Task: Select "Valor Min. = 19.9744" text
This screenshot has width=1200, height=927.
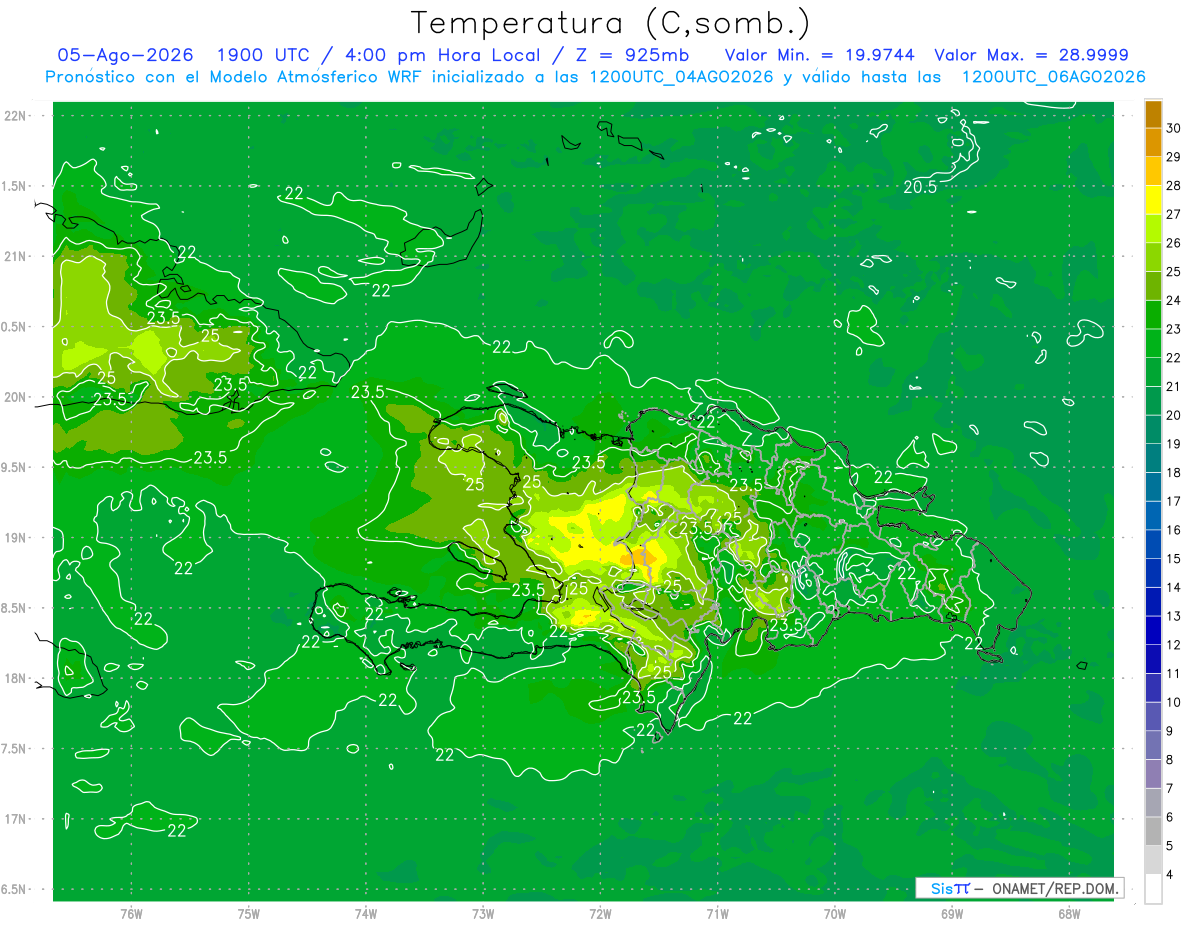Action: point(819,55)
